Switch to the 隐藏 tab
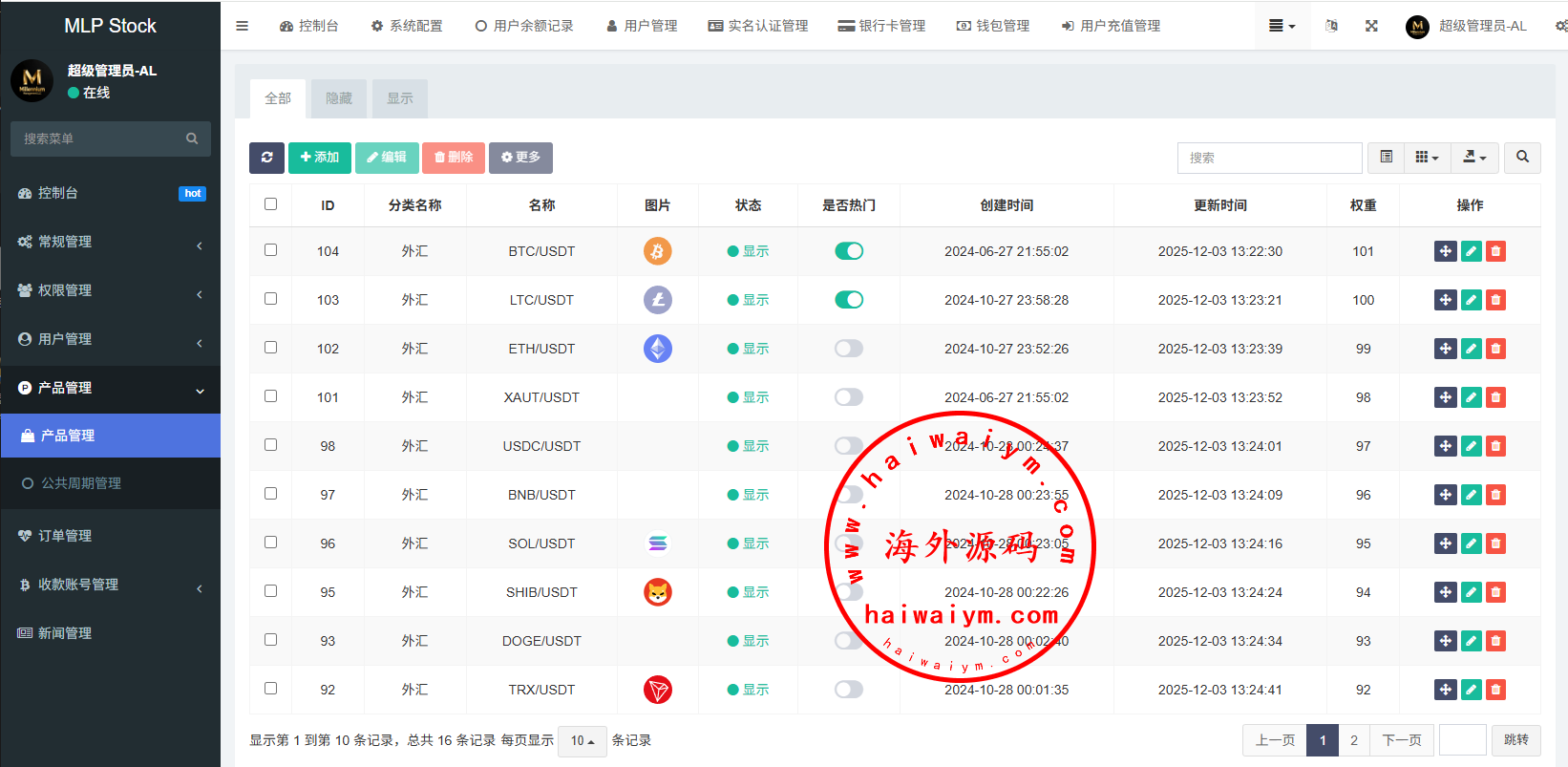 [339, 98]
